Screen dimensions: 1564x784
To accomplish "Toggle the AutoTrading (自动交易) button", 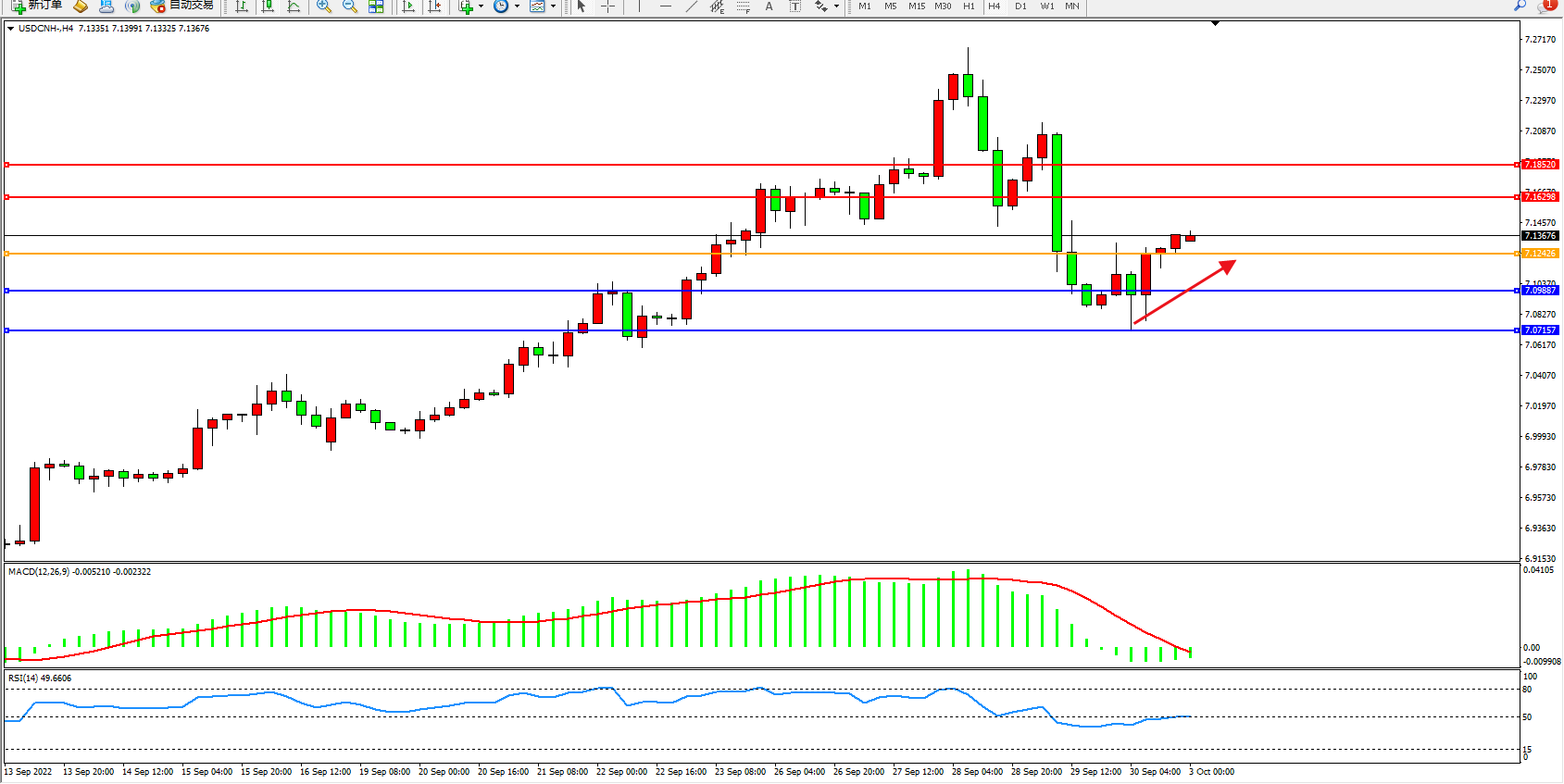I will [x=181, y=6].
